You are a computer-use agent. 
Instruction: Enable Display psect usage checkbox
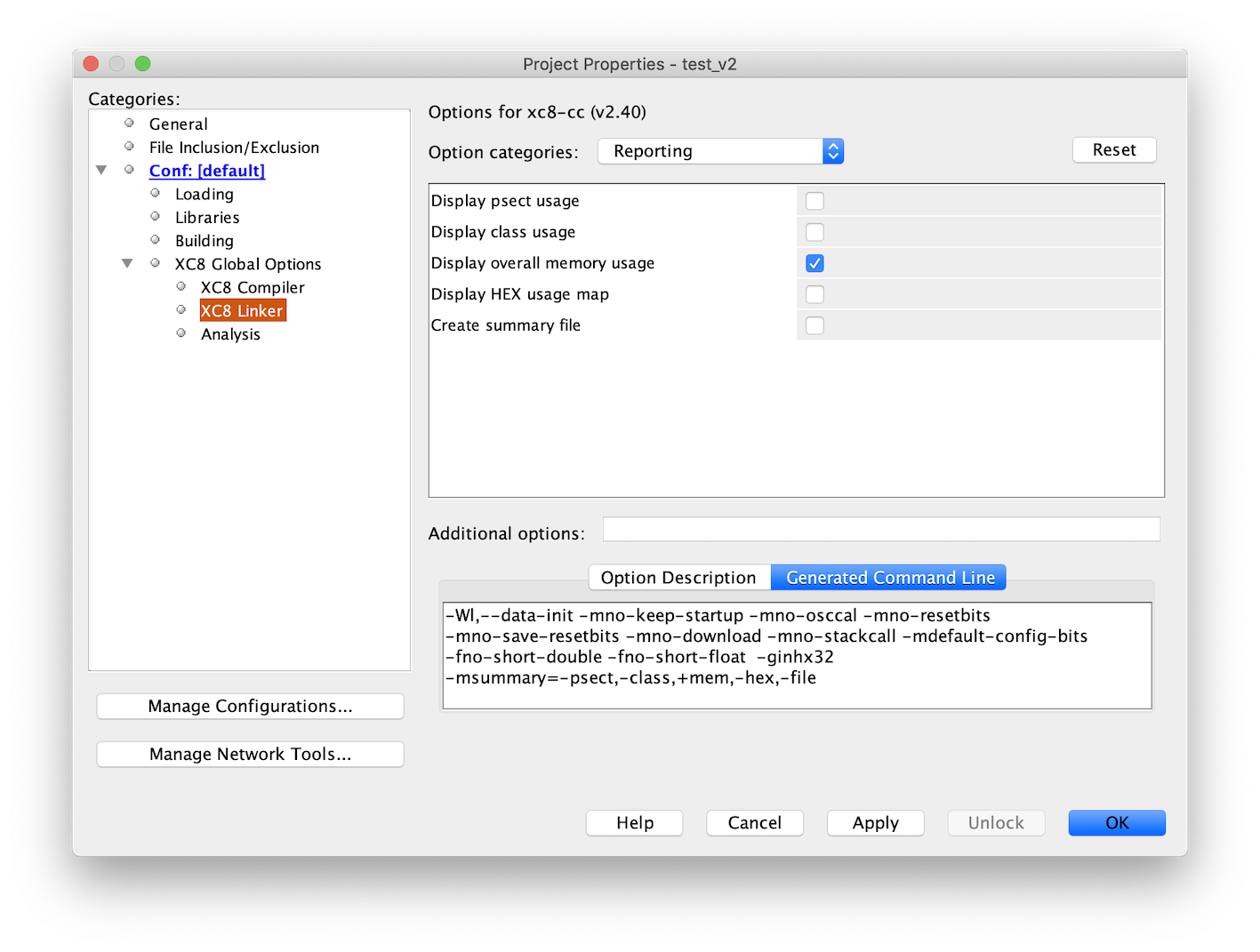(x=815, y=201)
